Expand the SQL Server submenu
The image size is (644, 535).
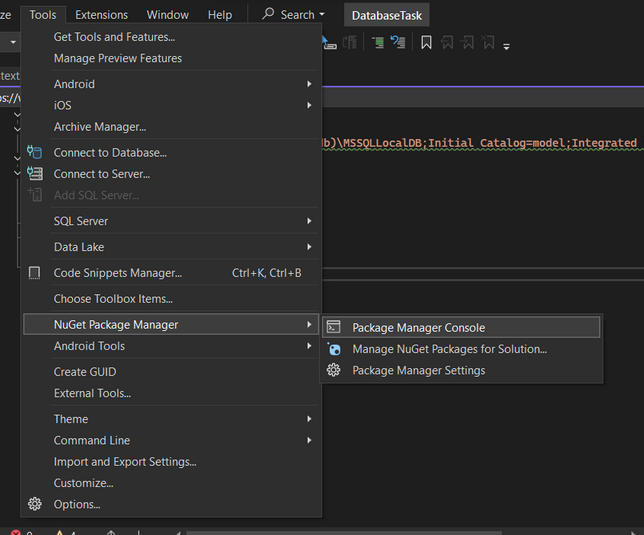tap(309, 221)
